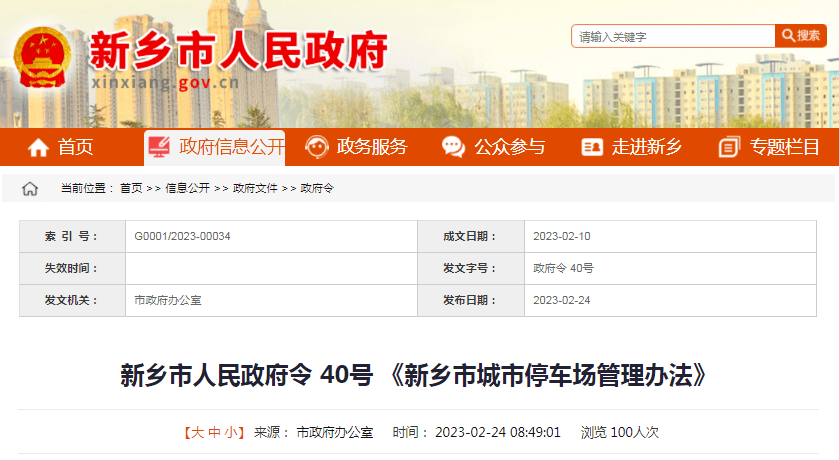Select index number G0001/2023-00034
Image resolution: width=839 pixels, height=460 pixels.
click(x=182, y=236)
